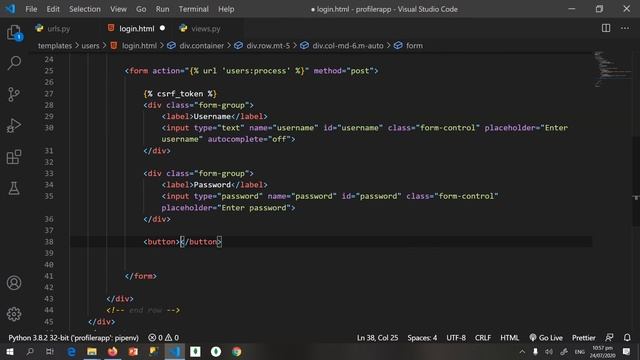The image size is (640, 360).
Task: Open the File menu
Action: (31, 9)
